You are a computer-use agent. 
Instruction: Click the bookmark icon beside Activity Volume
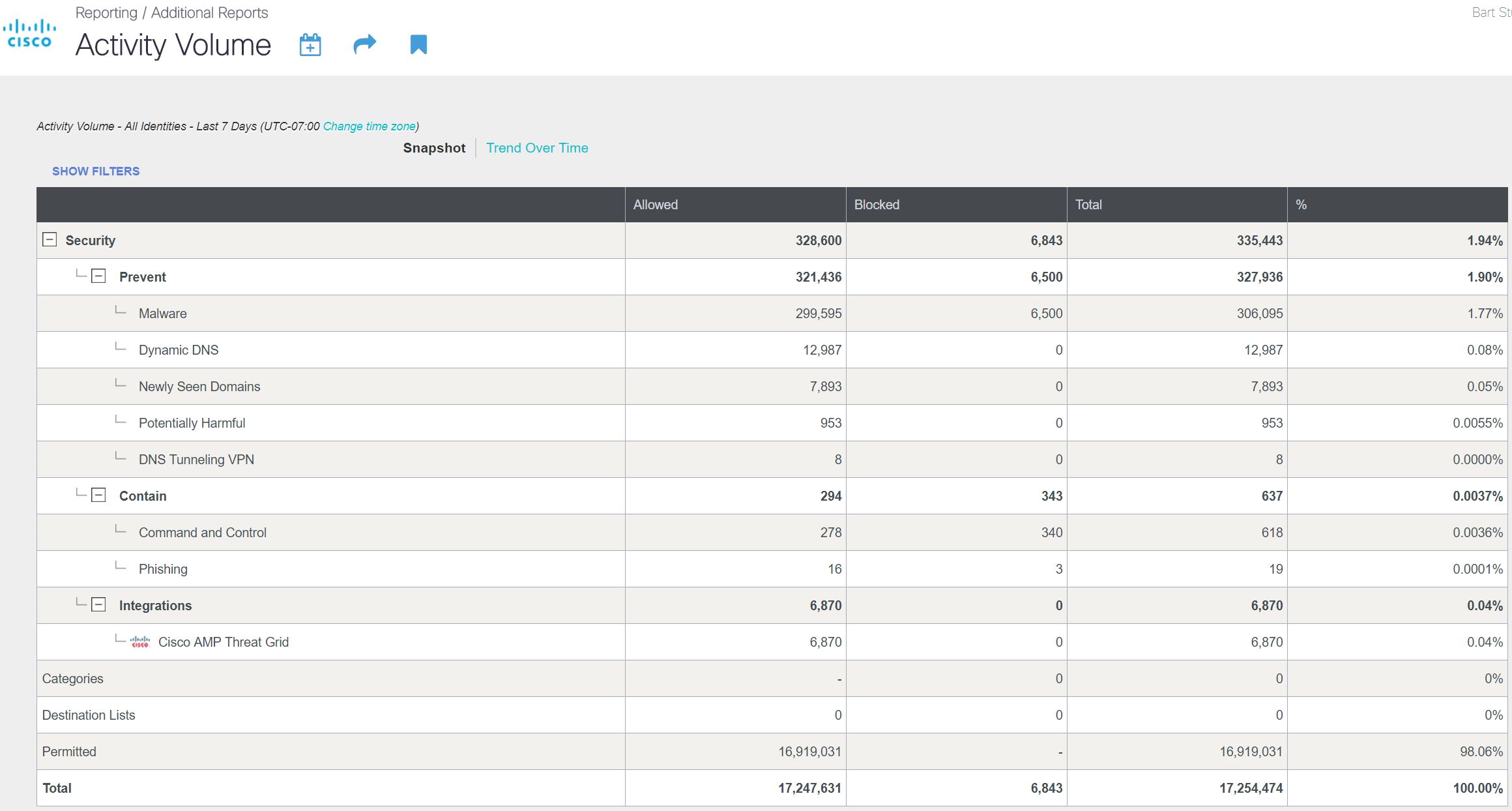pos(418,44)
